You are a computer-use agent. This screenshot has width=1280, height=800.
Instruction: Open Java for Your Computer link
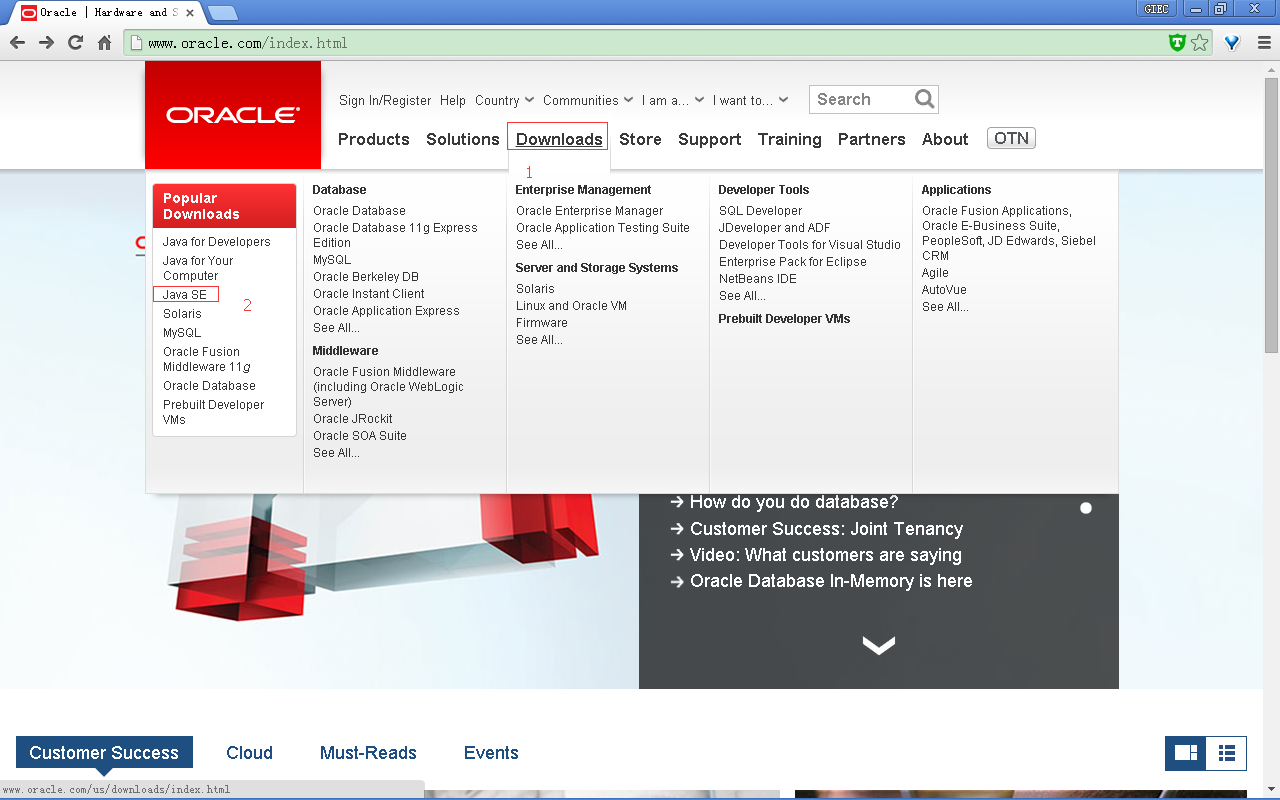click(x=198, y=268)
